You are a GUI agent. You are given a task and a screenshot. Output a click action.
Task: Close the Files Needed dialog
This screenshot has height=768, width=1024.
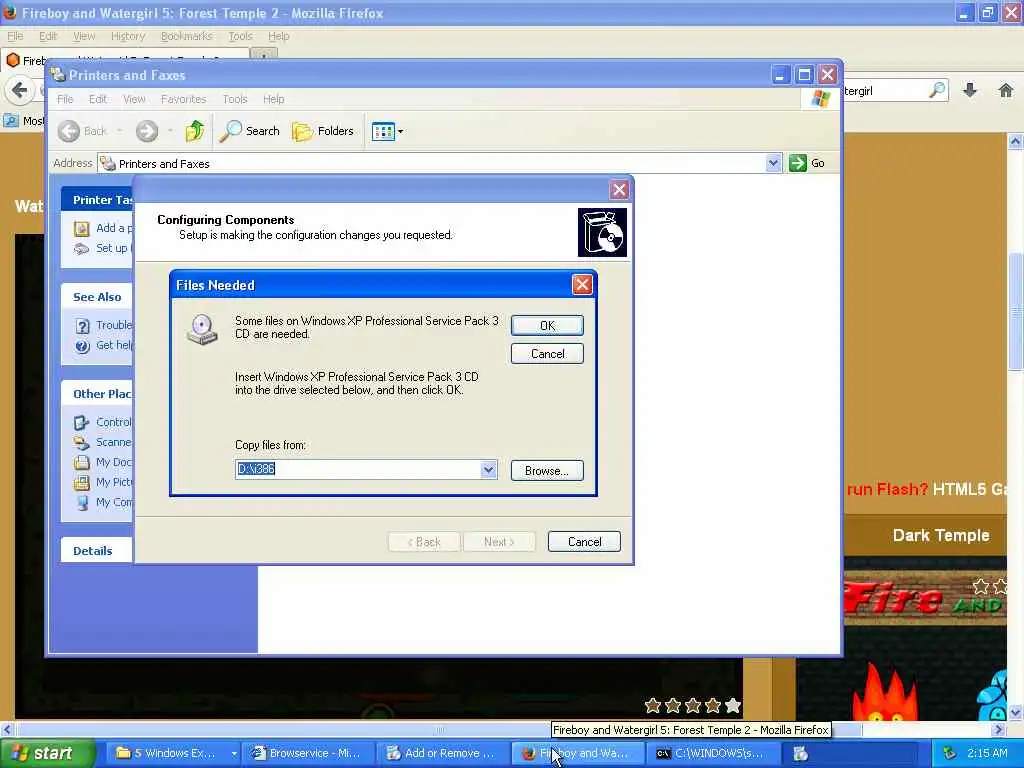581,284
